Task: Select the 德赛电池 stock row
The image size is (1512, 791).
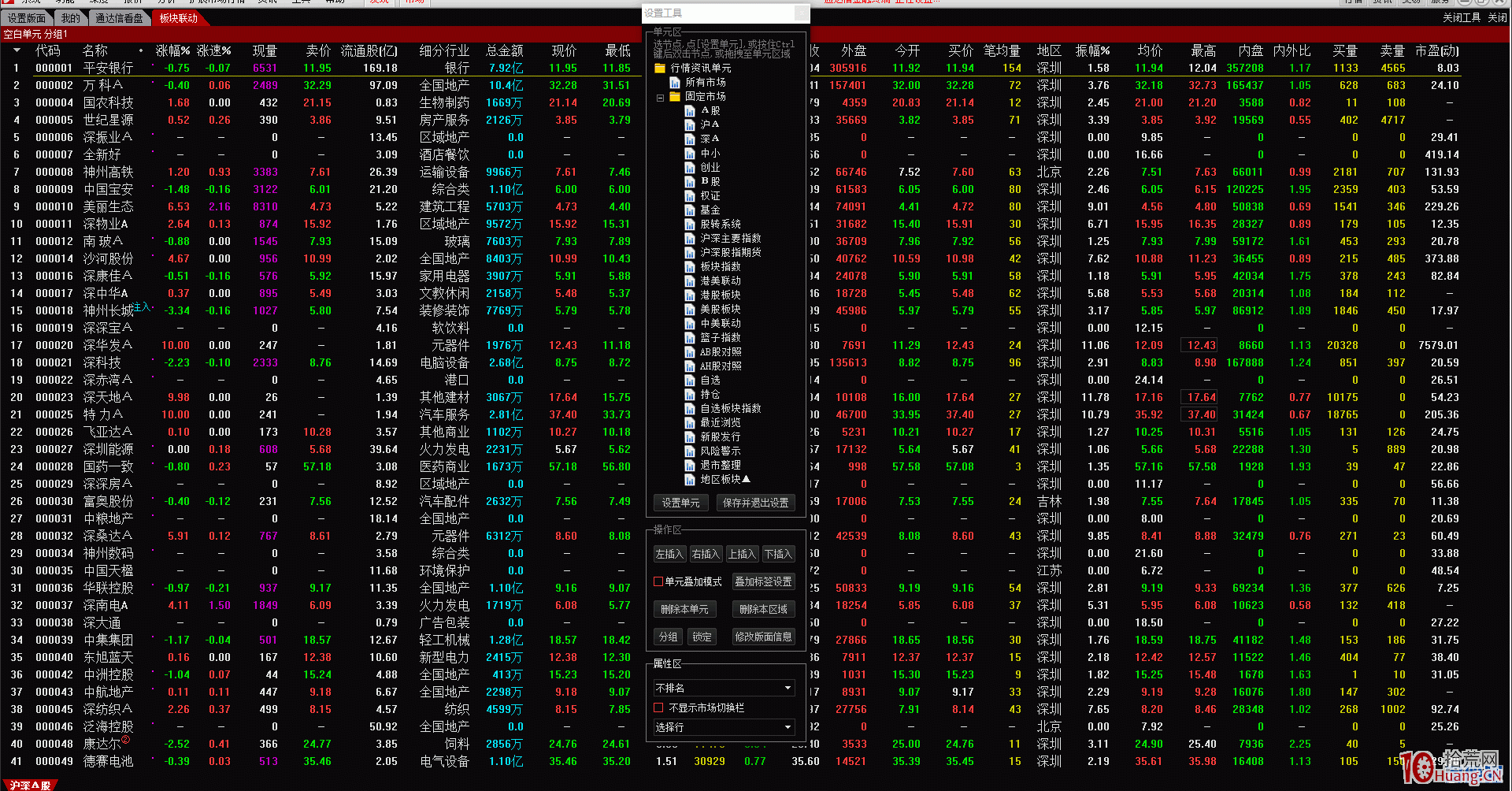Action: pyautogui.click(x=108, y=761)
